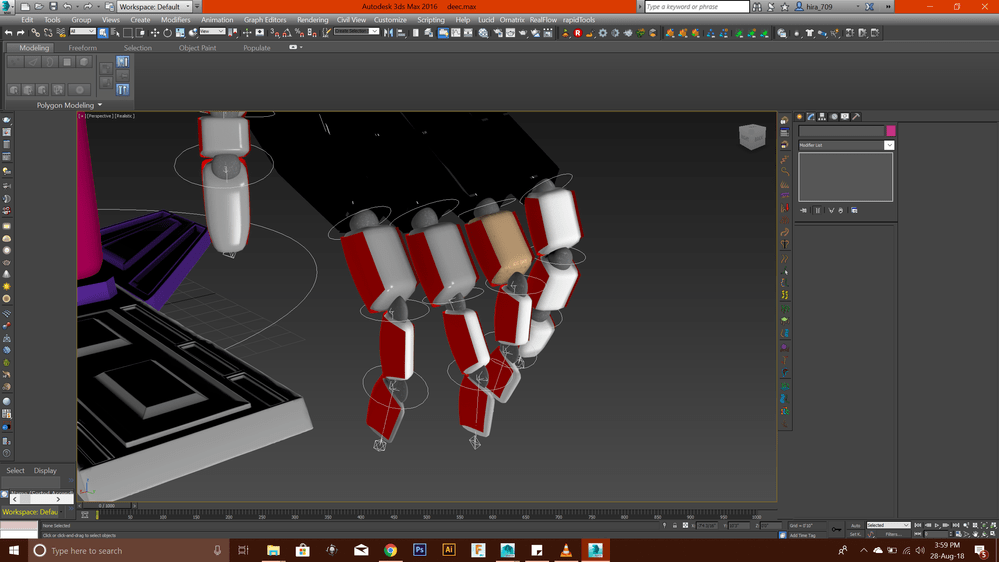Open the Modifiers menu

click(x=175, y=20)
